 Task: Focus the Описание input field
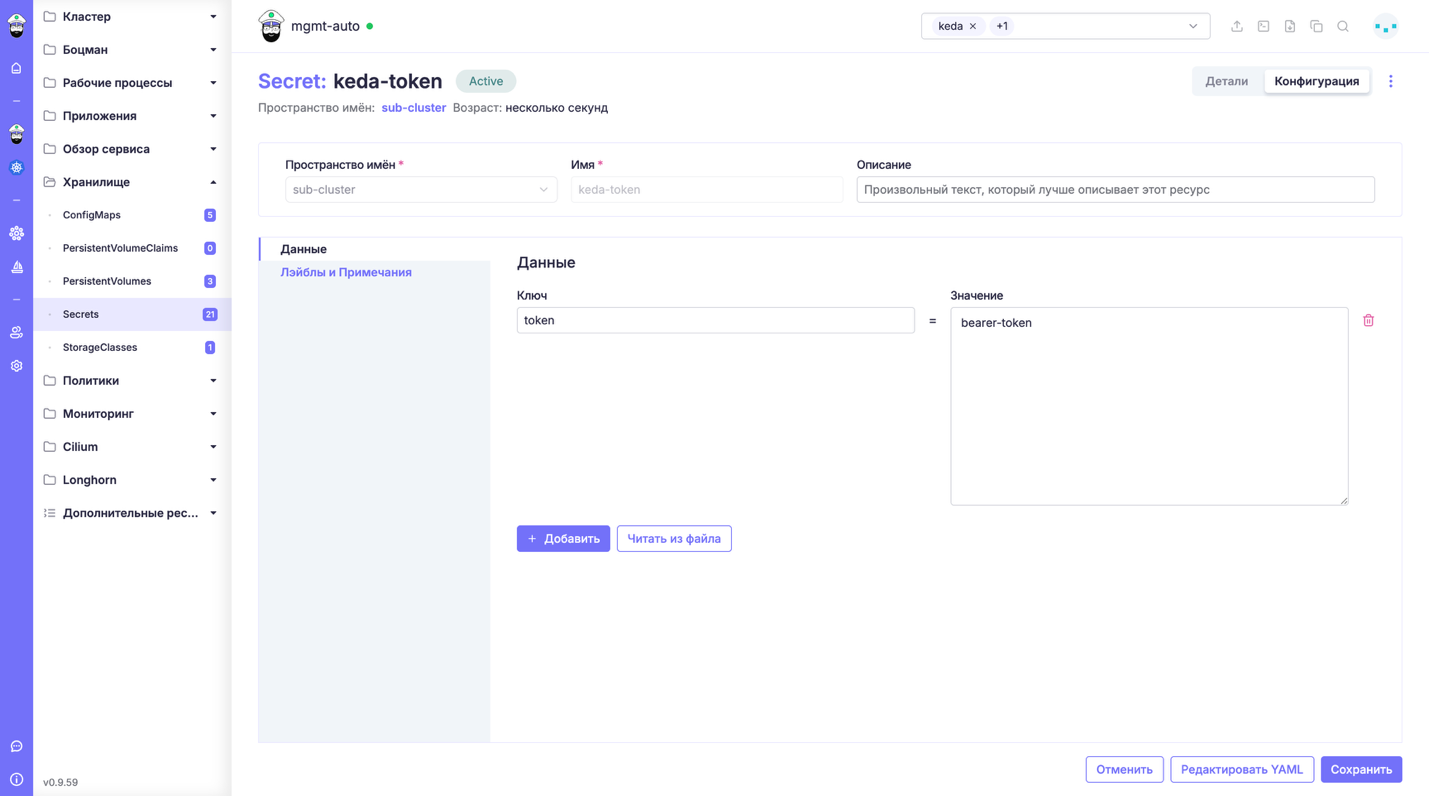coord(1115,189)
